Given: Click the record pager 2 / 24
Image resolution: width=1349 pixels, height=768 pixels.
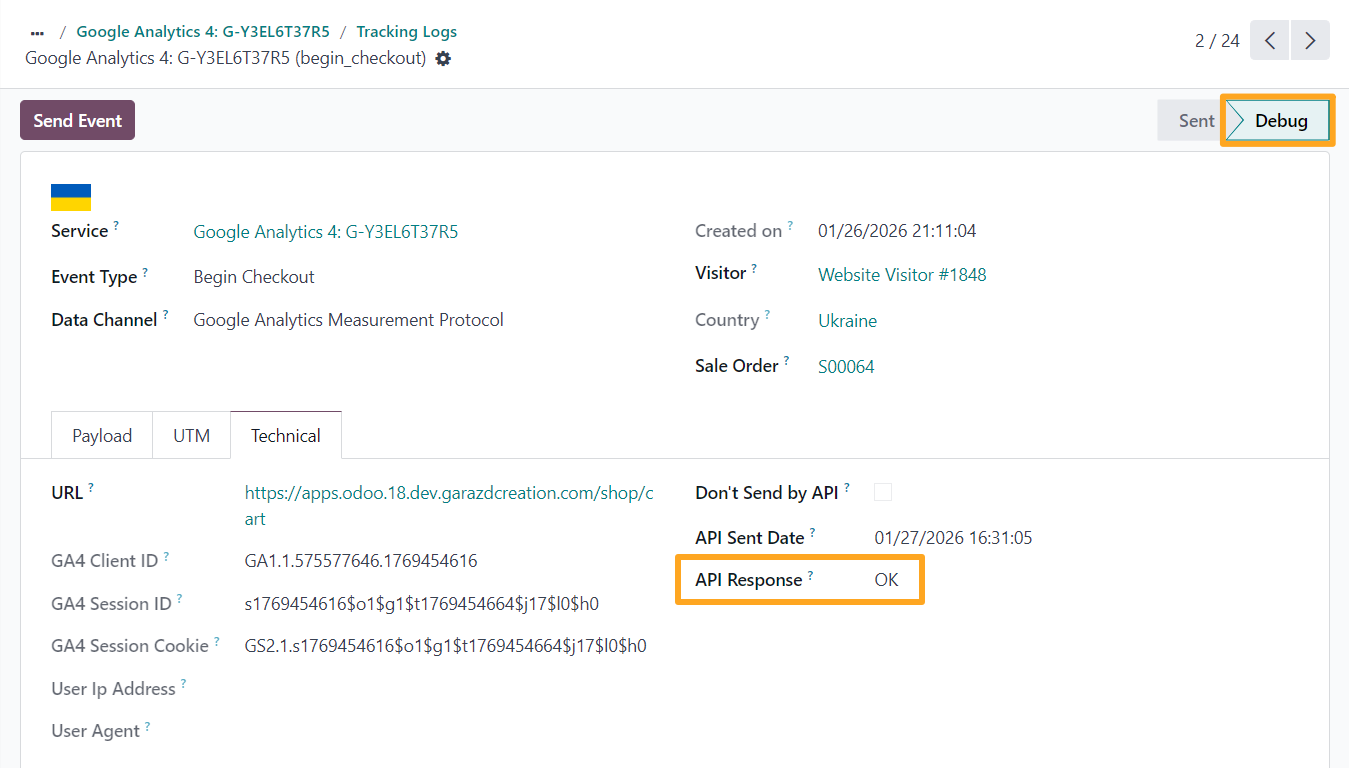Looking at the screenshot, I should 1217,41.
